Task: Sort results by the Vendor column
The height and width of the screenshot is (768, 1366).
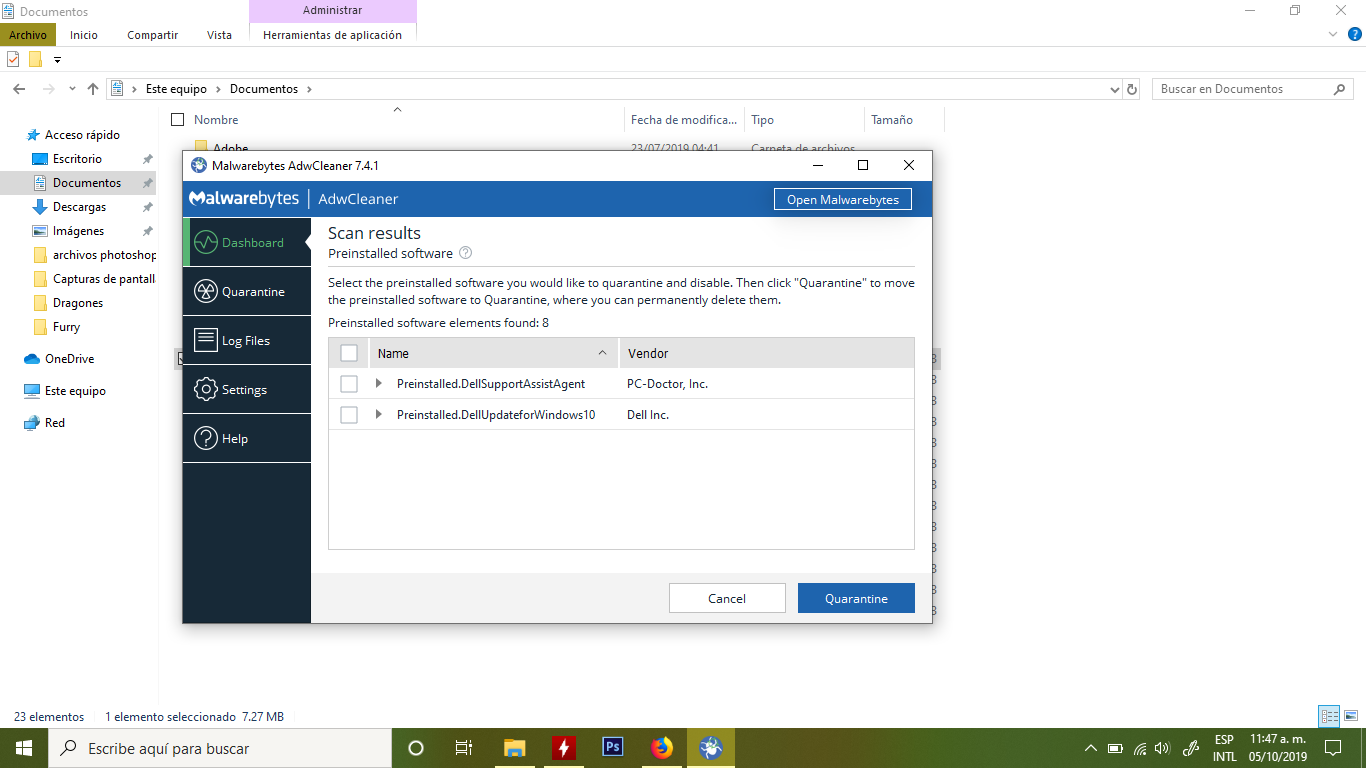Action: tap(767, 353)
